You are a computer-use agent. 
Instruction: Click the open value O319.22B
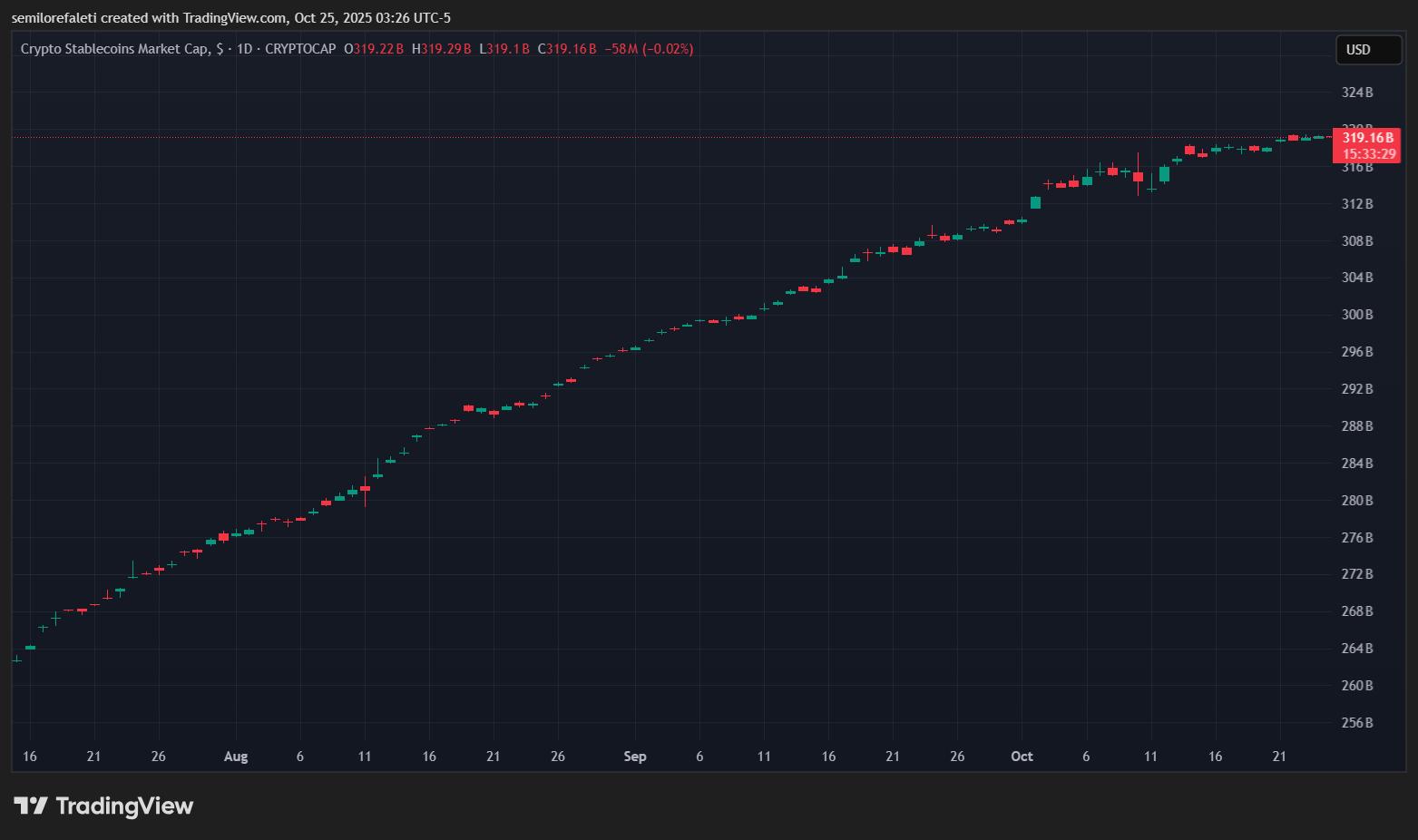pyautogui.click(x=374, y=49)
